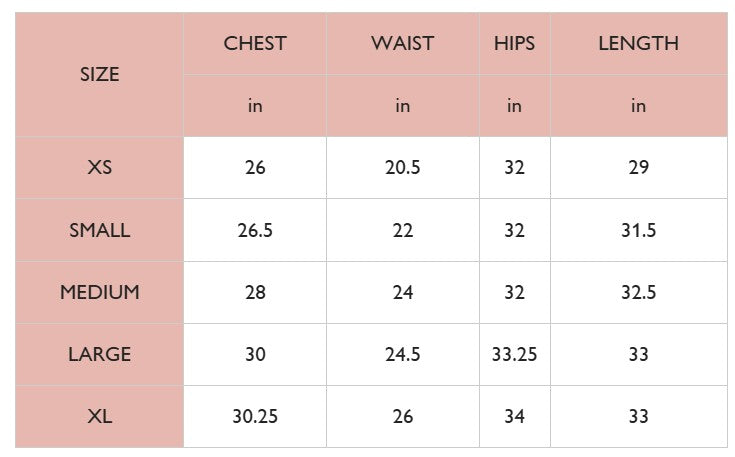Select the XL row label
This screenshot has width=735, height=457.
click(x=99, y=416)
